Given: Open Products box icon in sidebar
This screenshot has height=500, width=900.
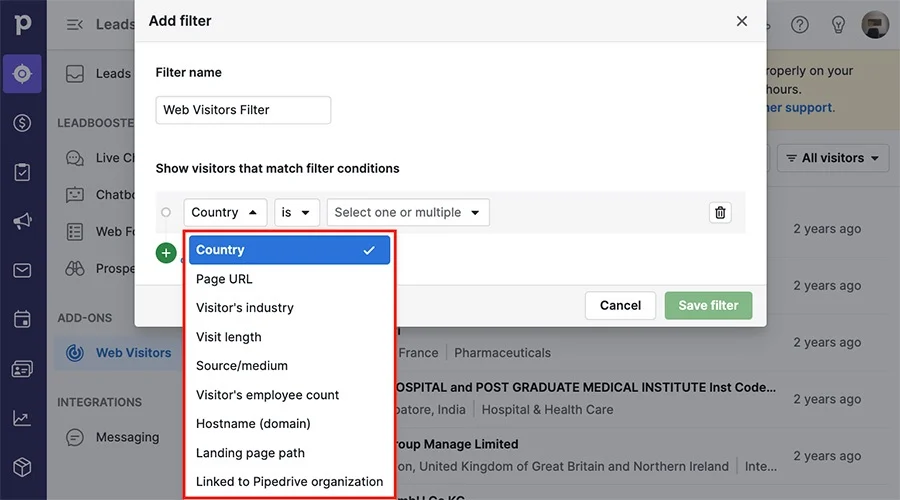Looking at the screenshot, I should [22, 467].
